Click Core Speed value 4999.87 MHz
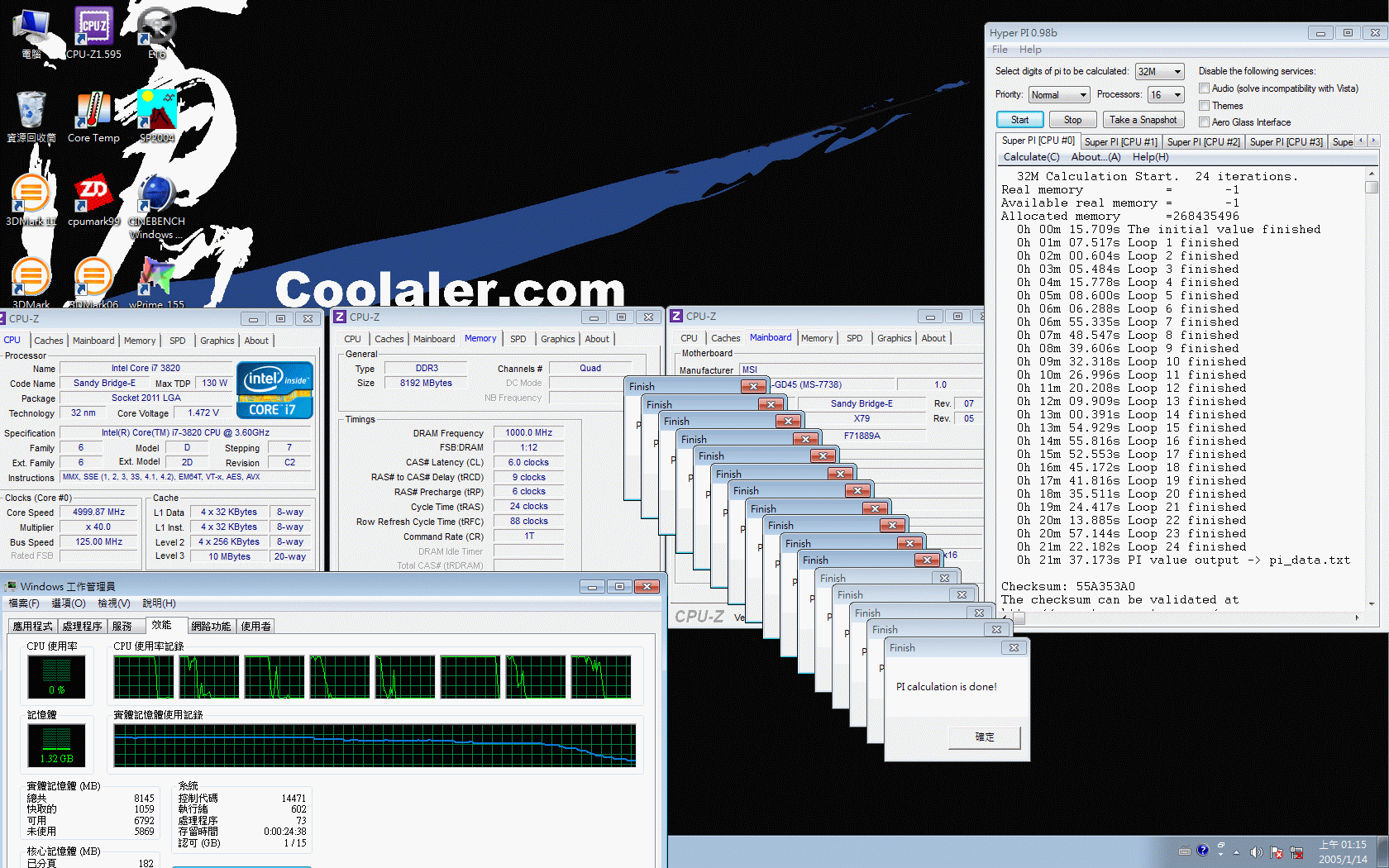Screen dimensions: 1389x868 (x=99, y=513)
